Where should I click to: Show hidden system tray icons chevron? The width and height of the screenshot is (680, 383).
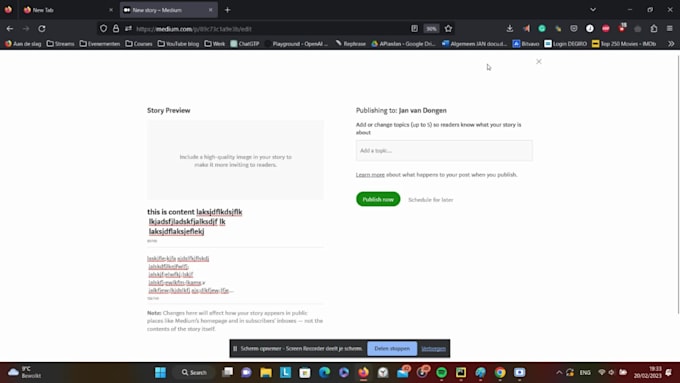[559, 373]
